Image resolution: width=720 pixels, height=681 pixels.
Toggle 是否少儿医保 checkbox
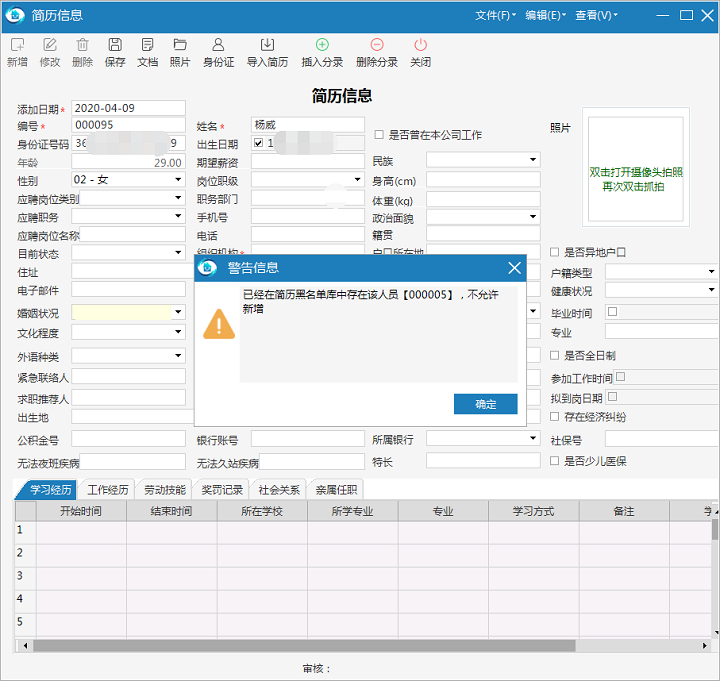(x=554, y=461)
